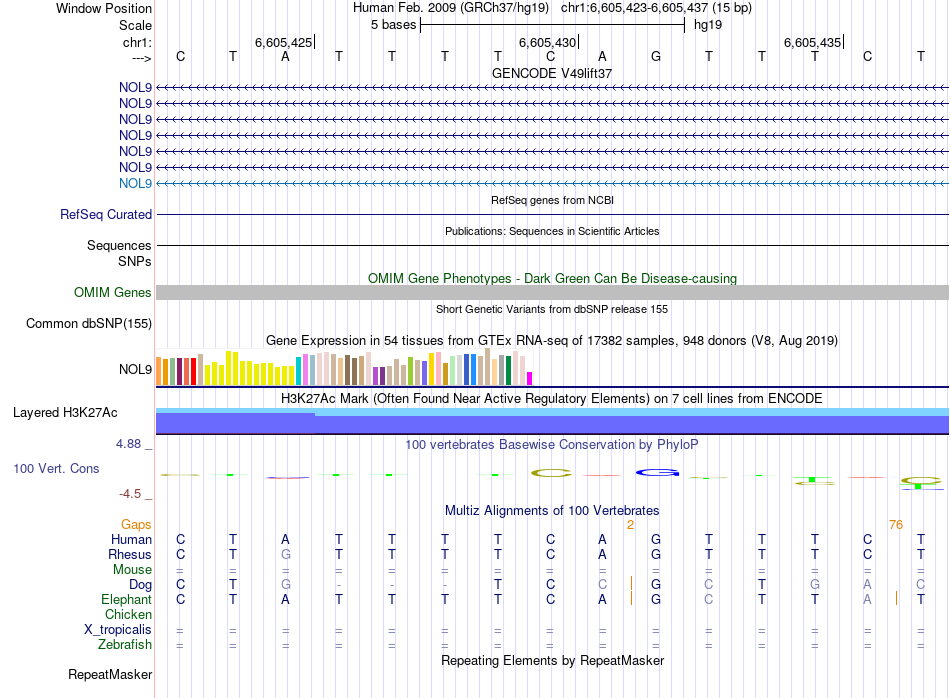The width and height of the screenshot is (950, 698).
Task: Select the Scale label in the ruler
Action: coord(135,25)
